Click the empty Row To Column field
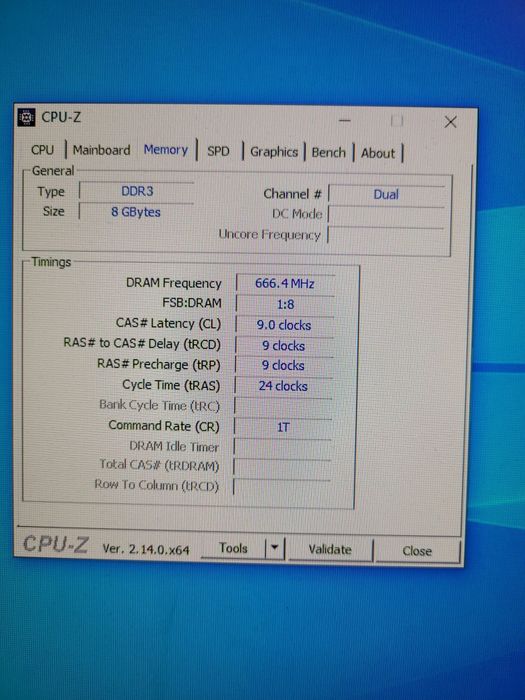The image size is (525, 700). click(x=282, y=487)
